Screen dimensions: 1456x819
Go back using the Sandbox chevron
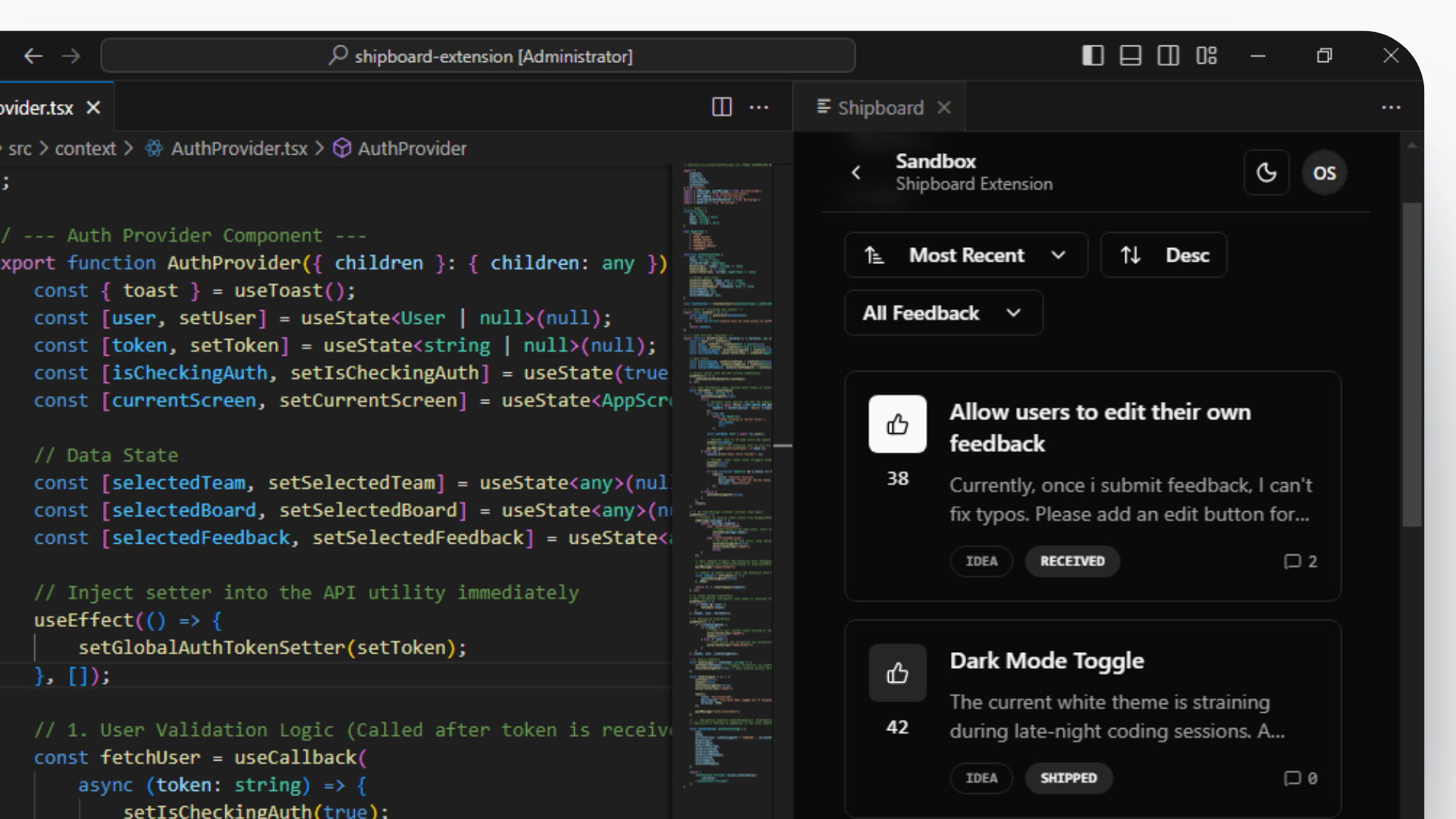click(x=856, y=172)
